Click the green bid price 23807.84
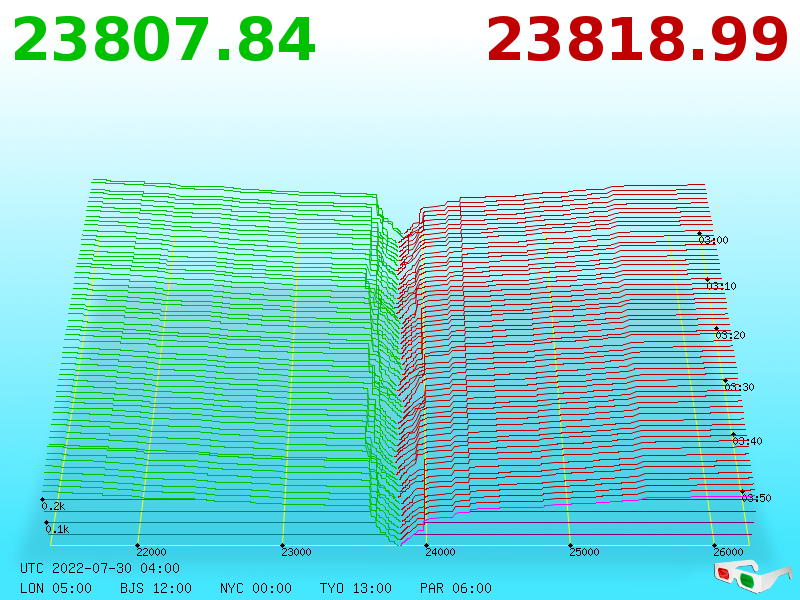The width and height of the screenshot is (800, 600). point(164,40)
